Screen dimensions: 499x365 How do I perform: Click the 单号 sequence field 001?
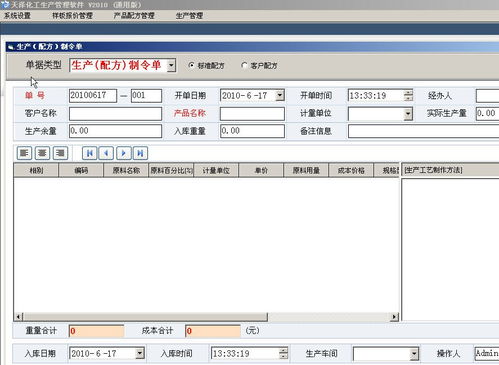point(146,96)
